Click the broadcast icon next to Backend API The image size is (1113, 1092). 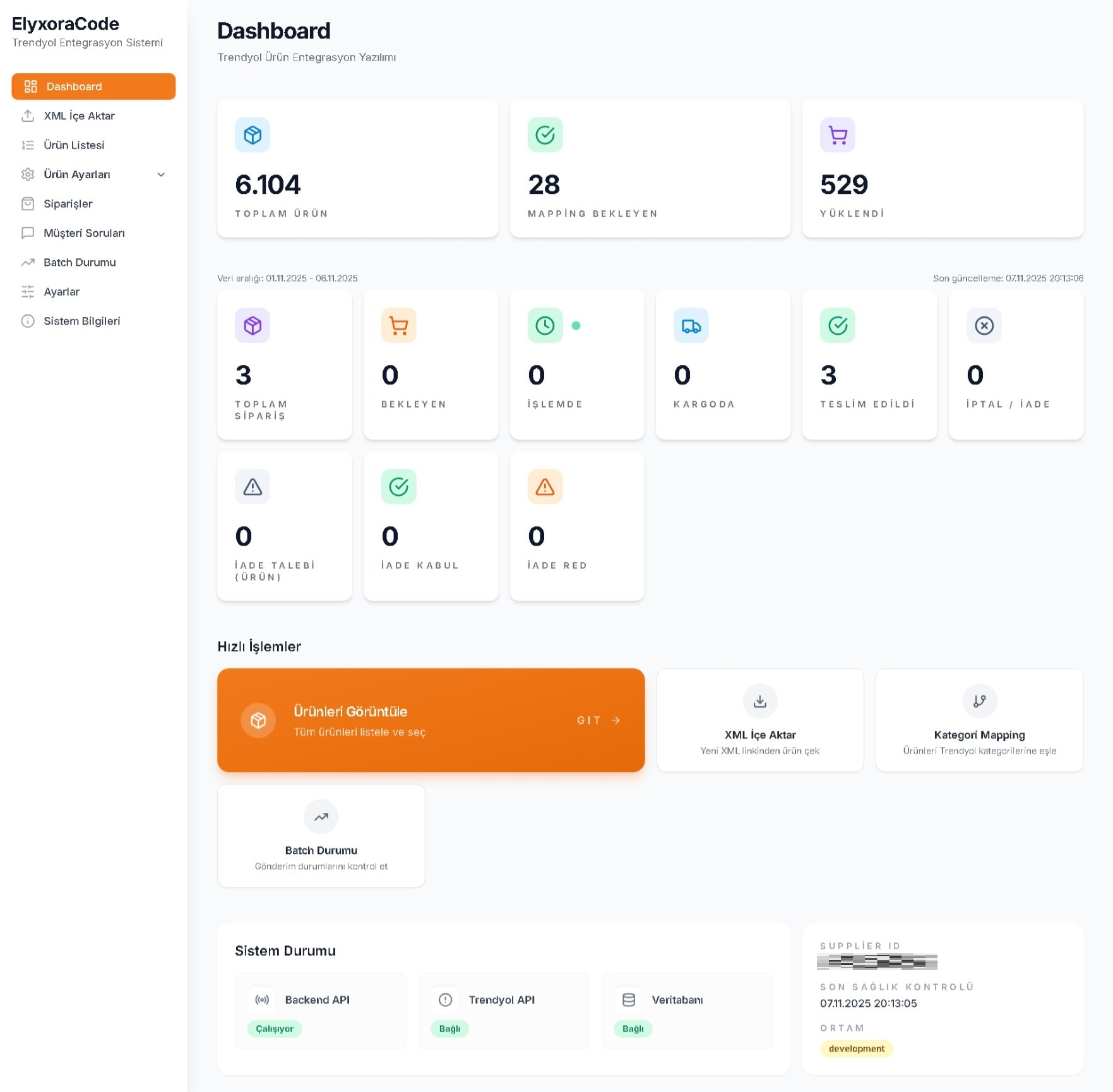pos(262,1000)
